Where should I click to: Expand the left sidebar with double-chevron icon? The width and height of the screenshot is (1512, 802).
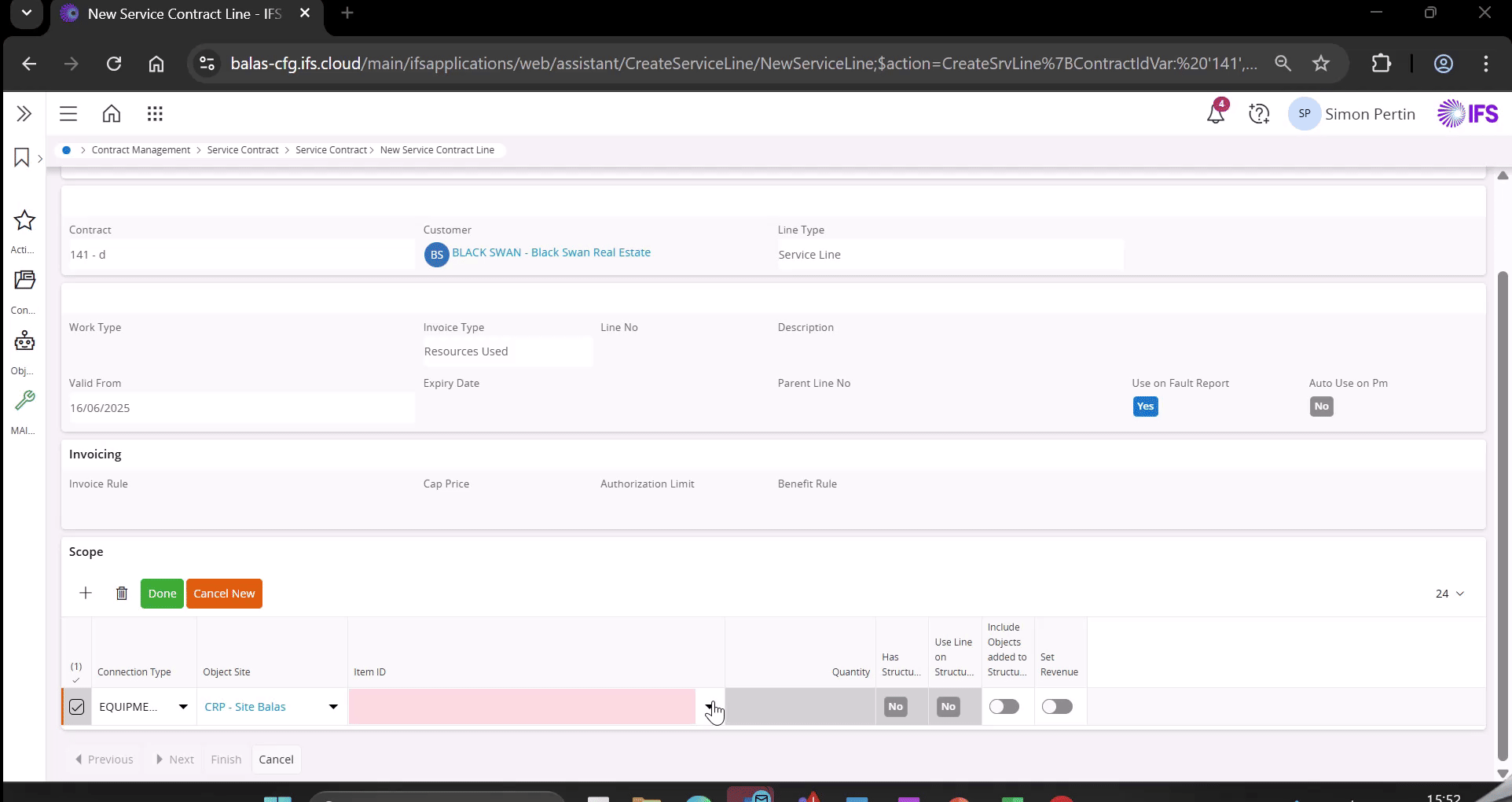coord(24,114)
